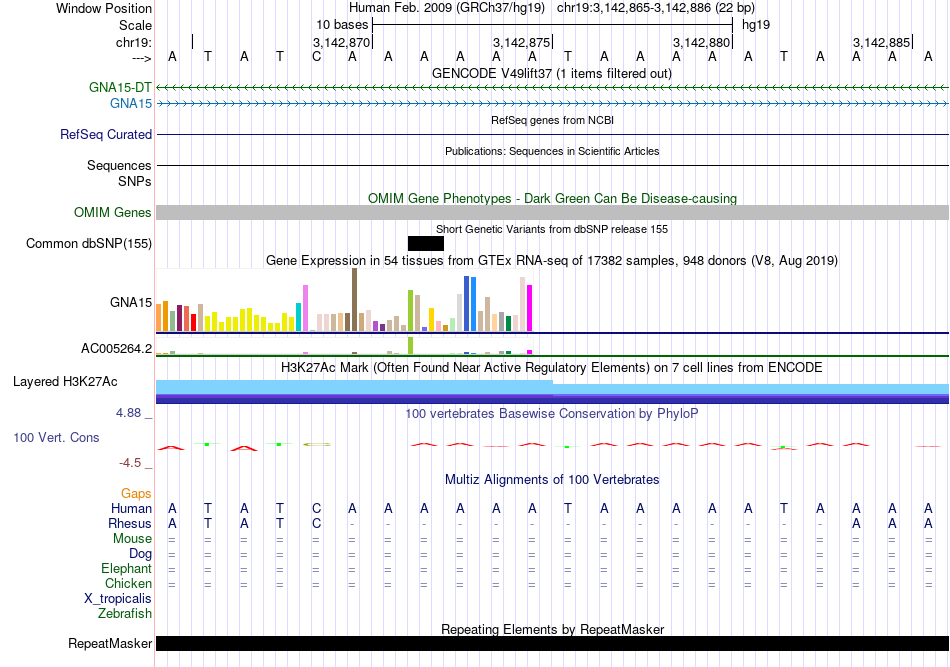Click the gray OMIM Genes bar

(552, 213)
